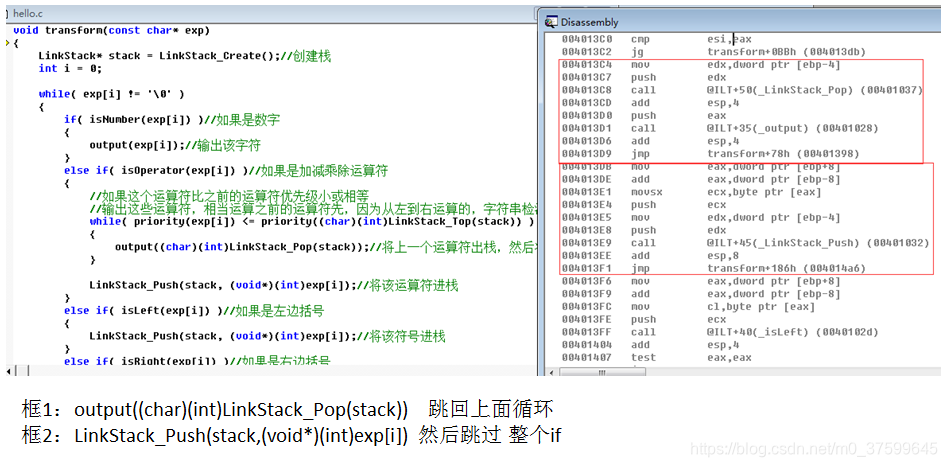This screenshot has width=947, height=467.
Task: Click disassembly row 004013FF call _isLeft
Action: tap(719, 332)
